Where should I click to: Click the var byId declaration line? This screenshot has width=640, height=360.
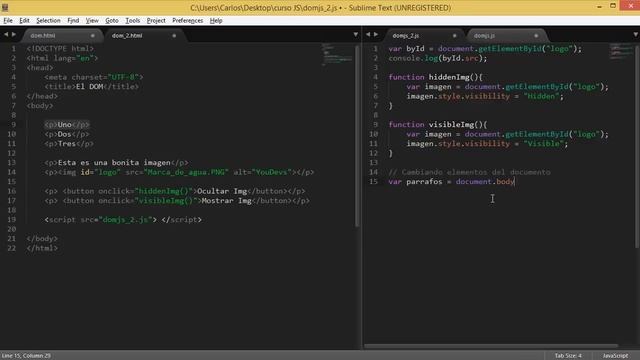pyautogui.click(x=485, y=49)
